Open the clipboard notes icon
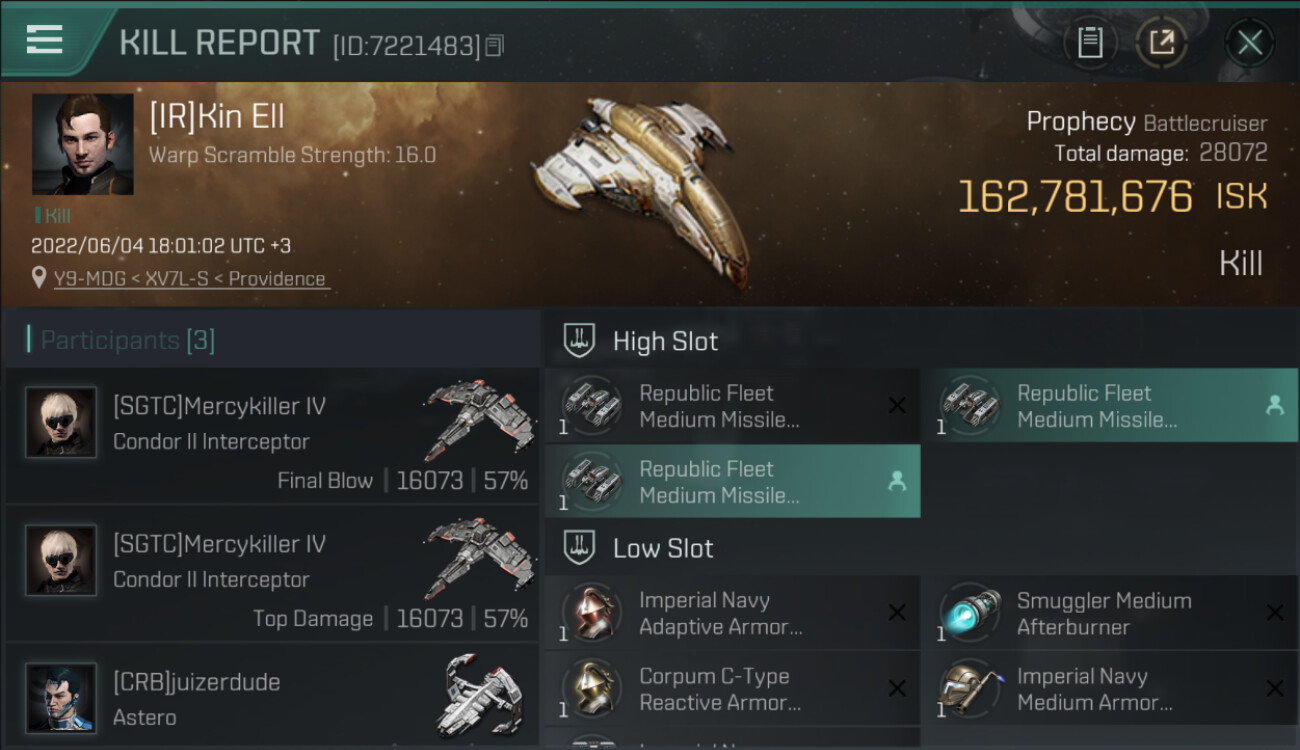Screen dimensions: 1300x750 [x=1089, y=43]
